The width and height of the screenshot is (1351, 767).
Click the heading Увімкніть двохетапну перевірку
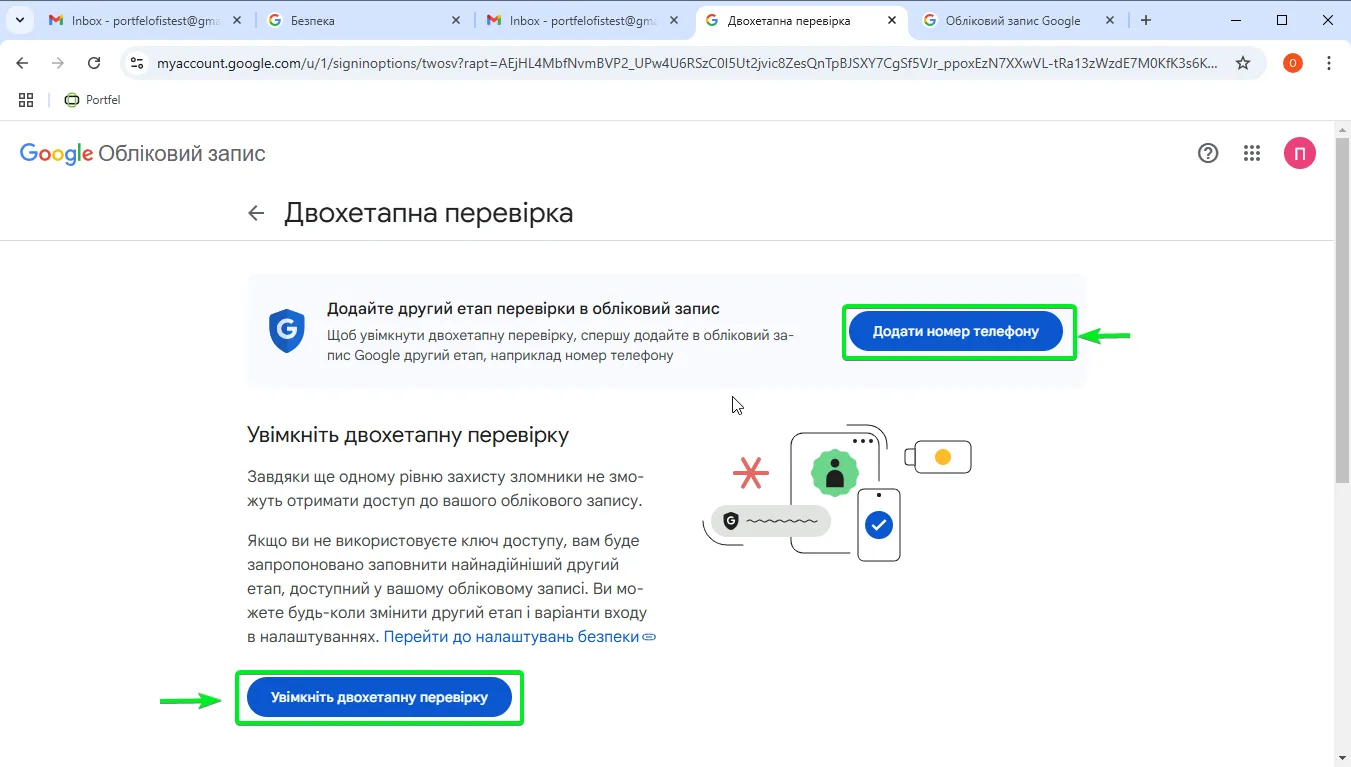point(408,435)
